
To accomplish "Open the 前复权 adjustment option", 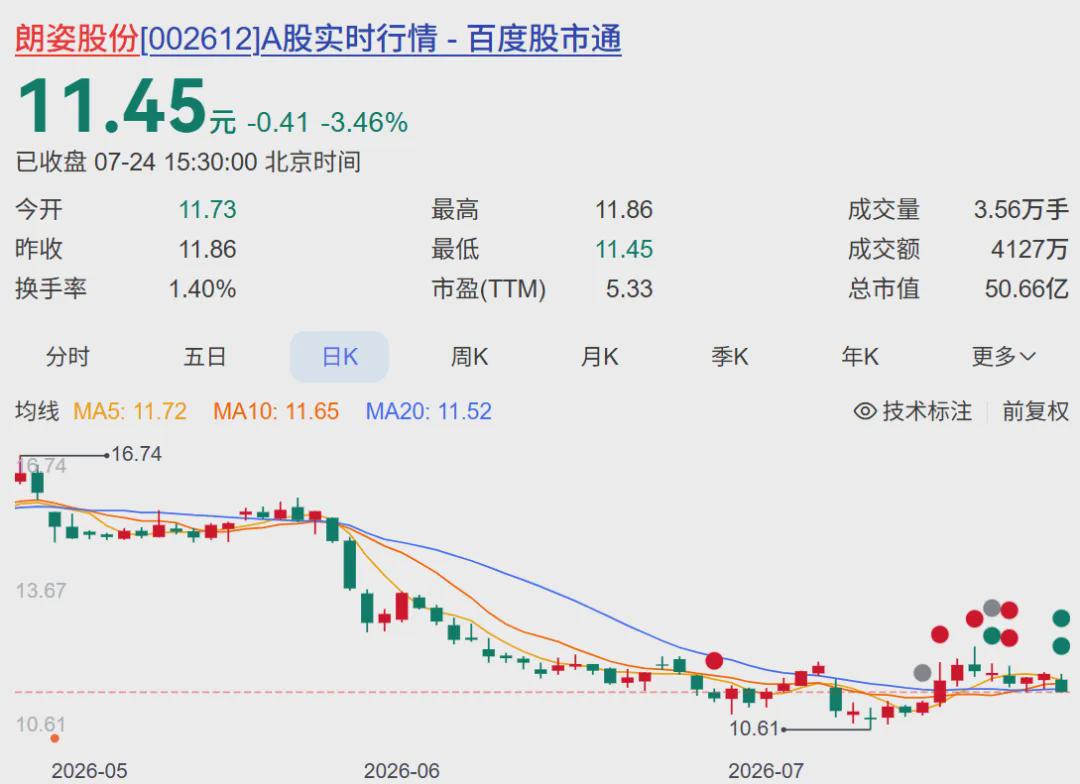I will (x=1035, y=411).
